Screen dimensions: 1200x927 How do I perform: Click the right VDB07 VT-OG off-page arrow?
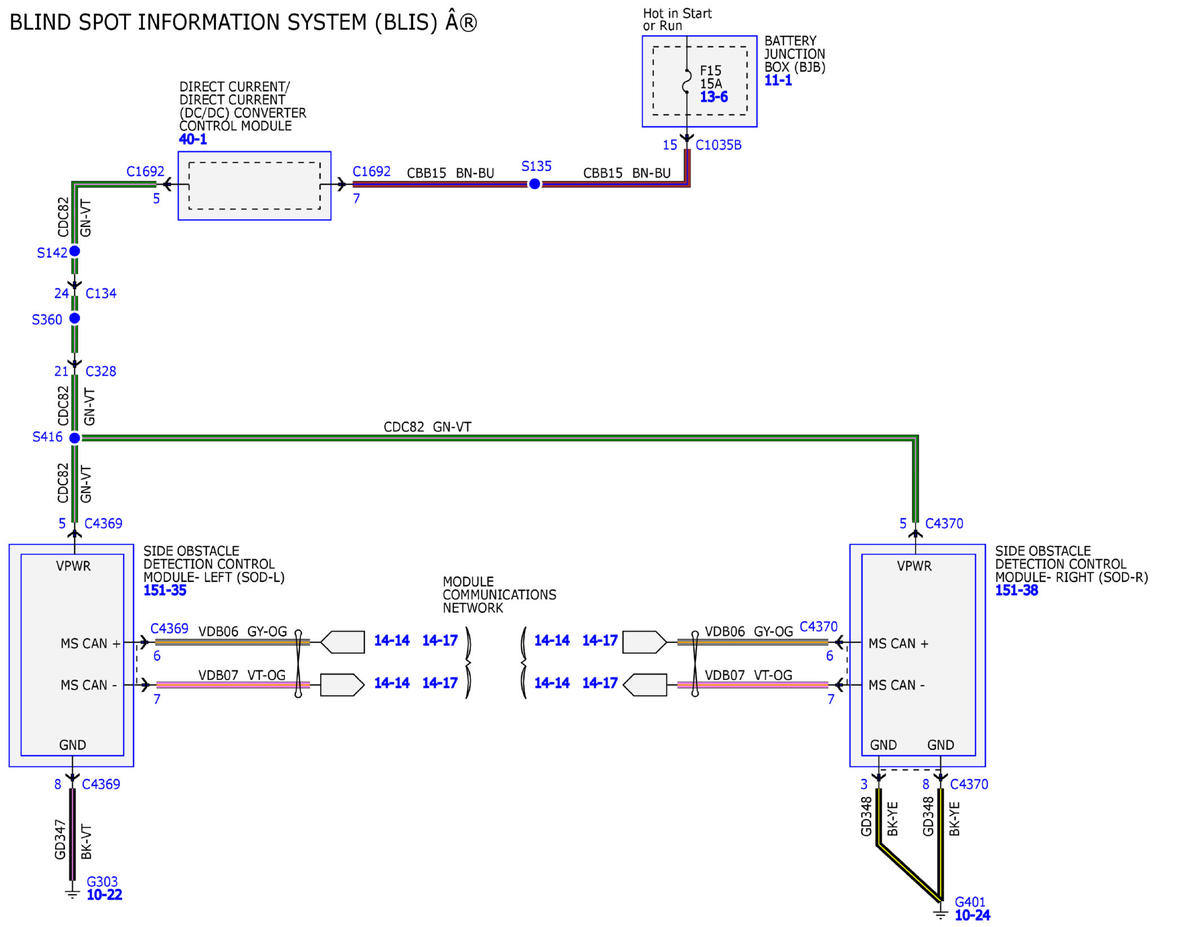(645, 685)
